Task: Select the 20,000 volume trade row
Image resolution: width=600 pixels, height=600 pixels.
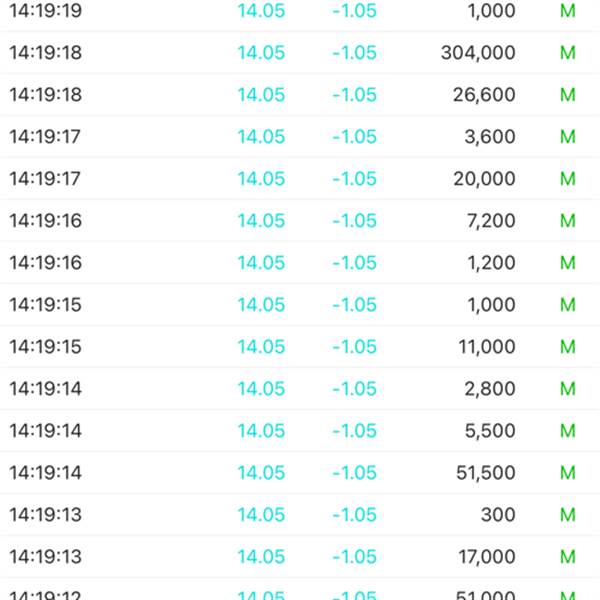Action: pos(300,179)
